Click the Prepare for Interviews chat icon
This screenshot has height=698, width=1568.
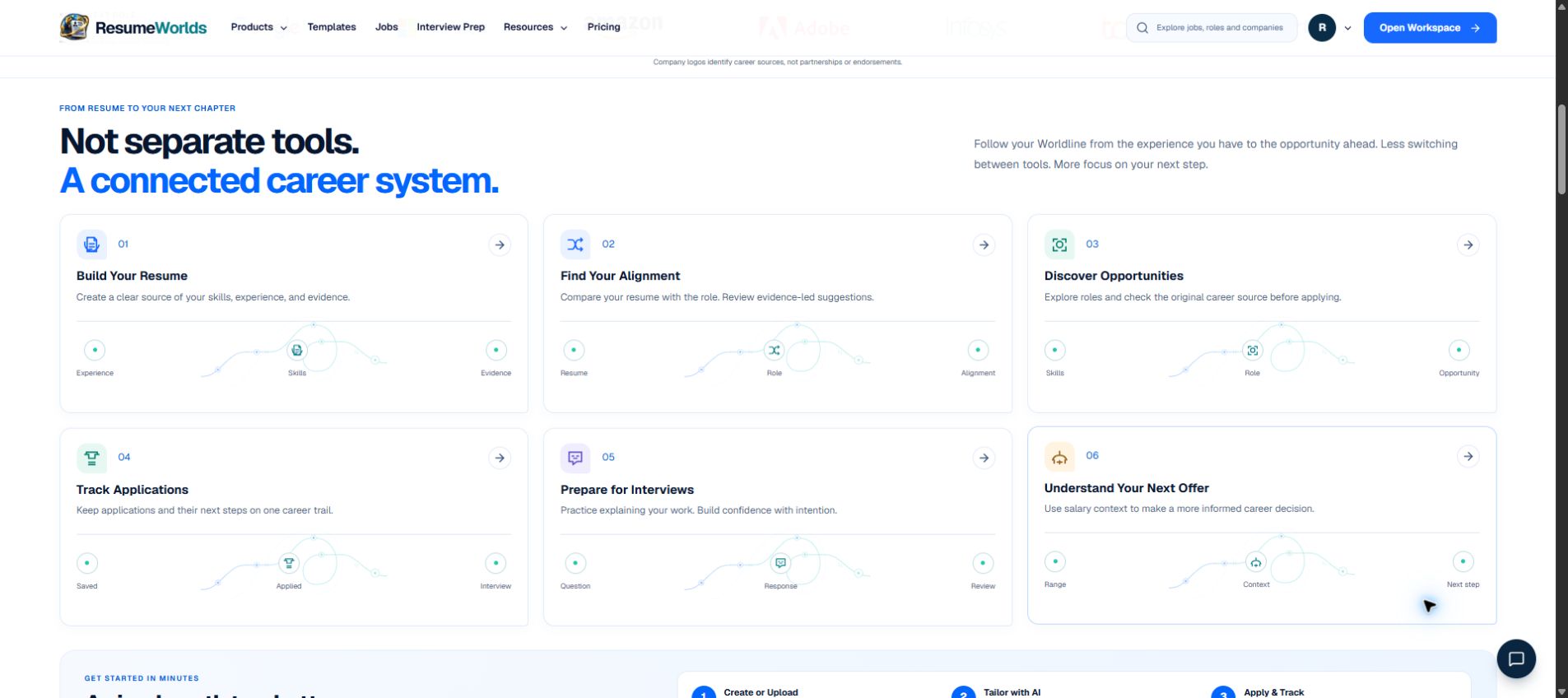[x=575, y=458]
